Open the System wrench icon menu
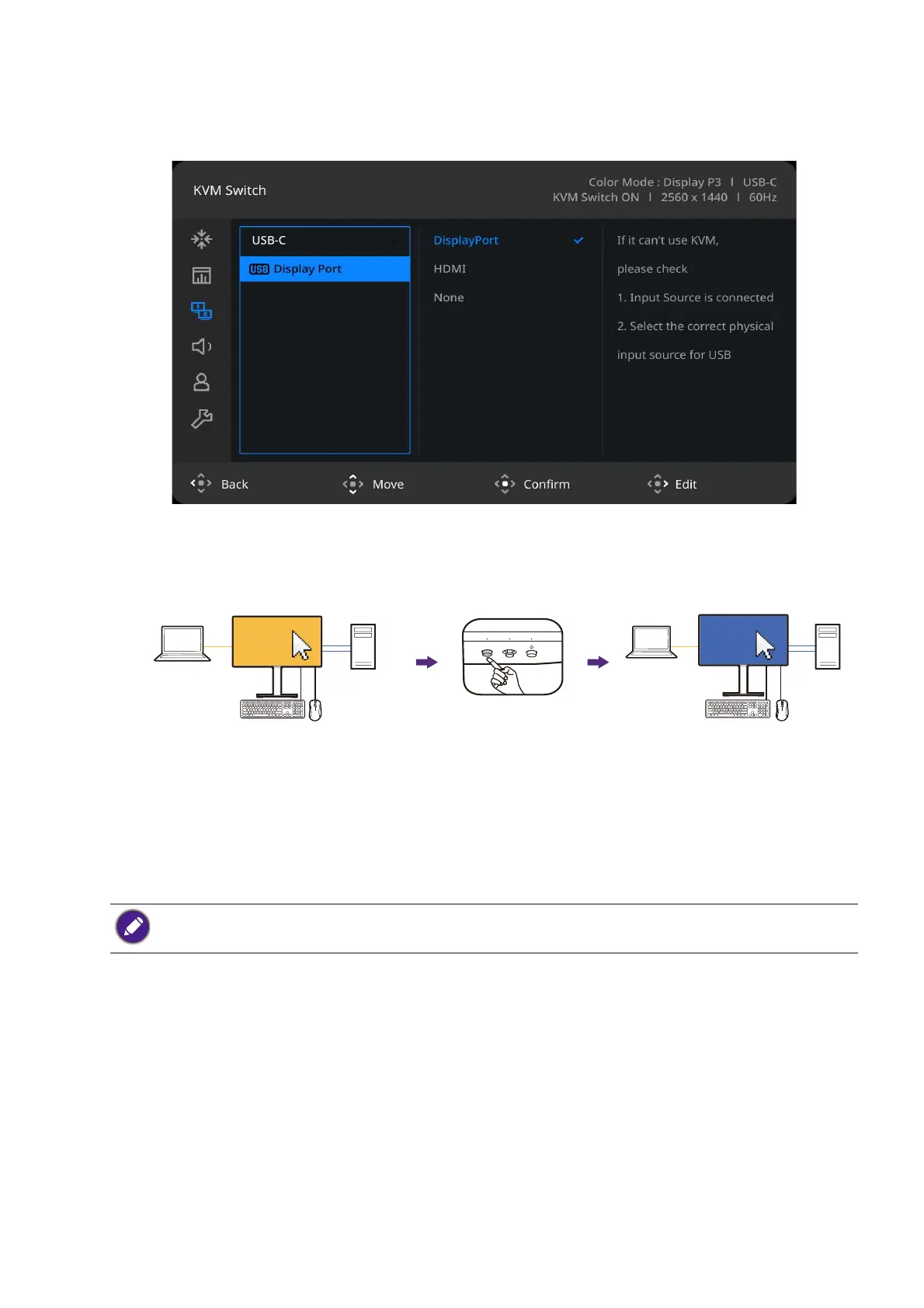924x1308 pixels. pyautogui.click(x=201, y=419)
